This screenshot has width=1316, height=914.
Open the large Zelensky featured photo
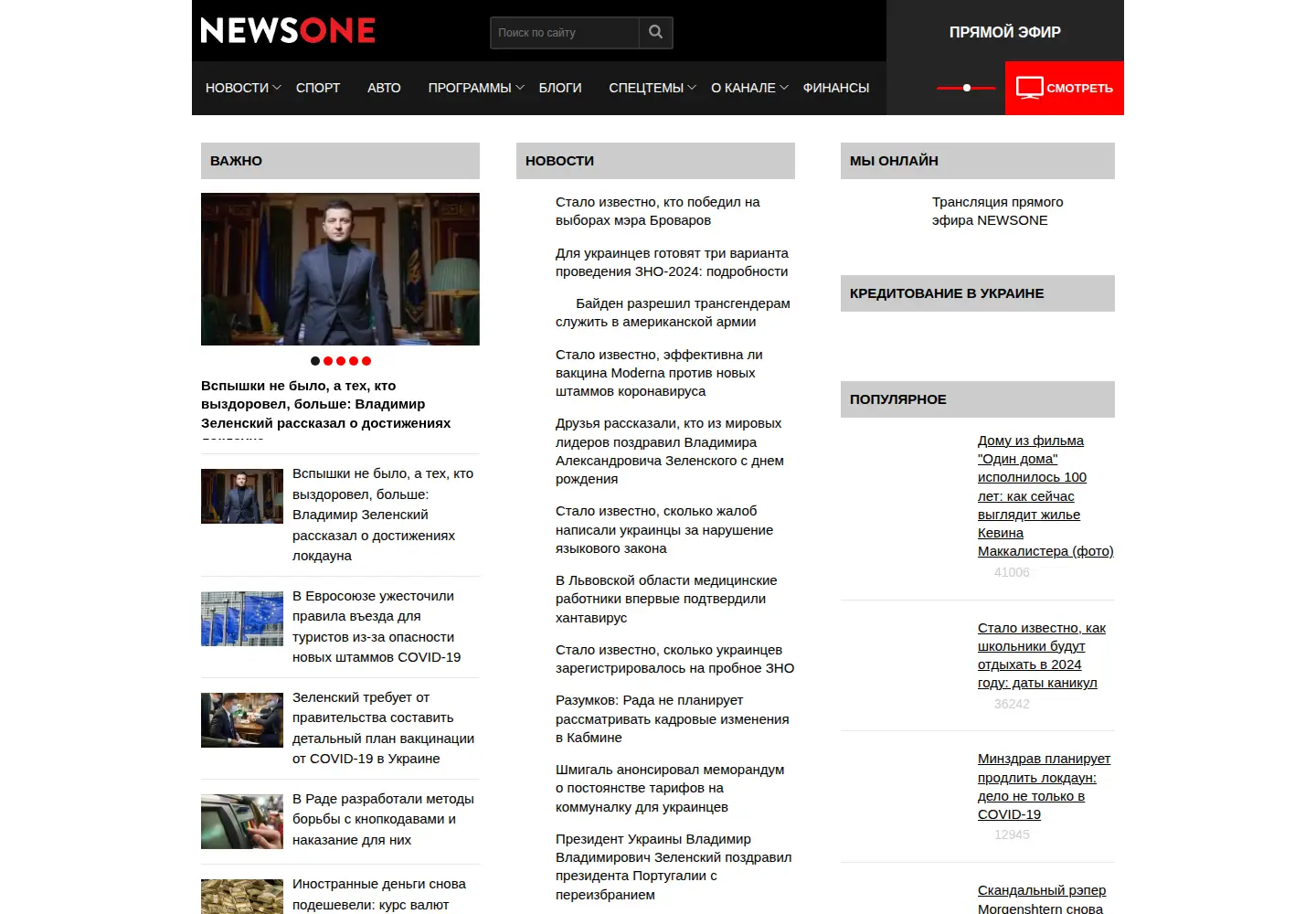click(340, 269)
